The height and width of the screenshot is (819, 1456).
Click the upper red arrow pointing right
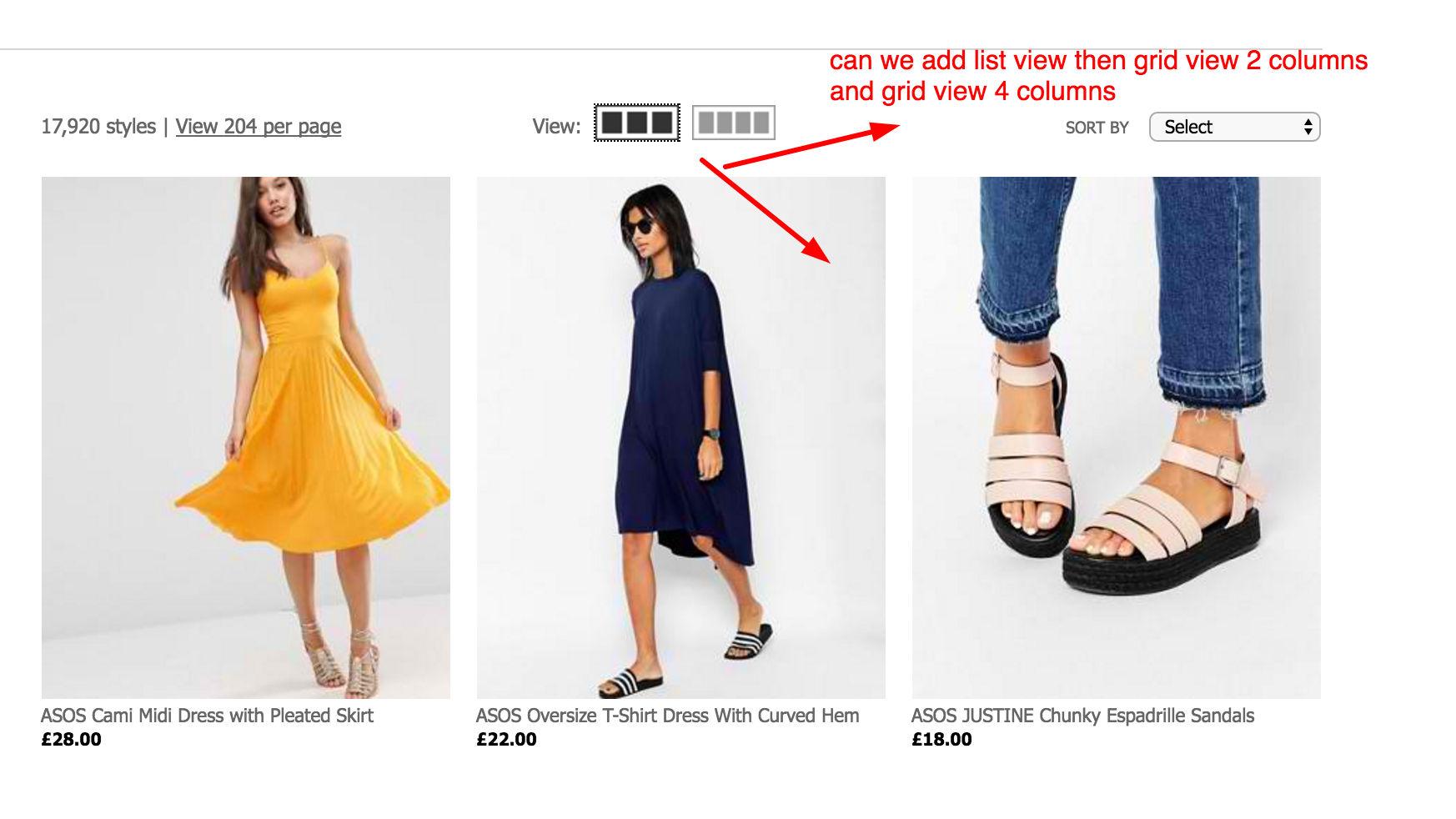pyautogui.click(x=810, y=147)
